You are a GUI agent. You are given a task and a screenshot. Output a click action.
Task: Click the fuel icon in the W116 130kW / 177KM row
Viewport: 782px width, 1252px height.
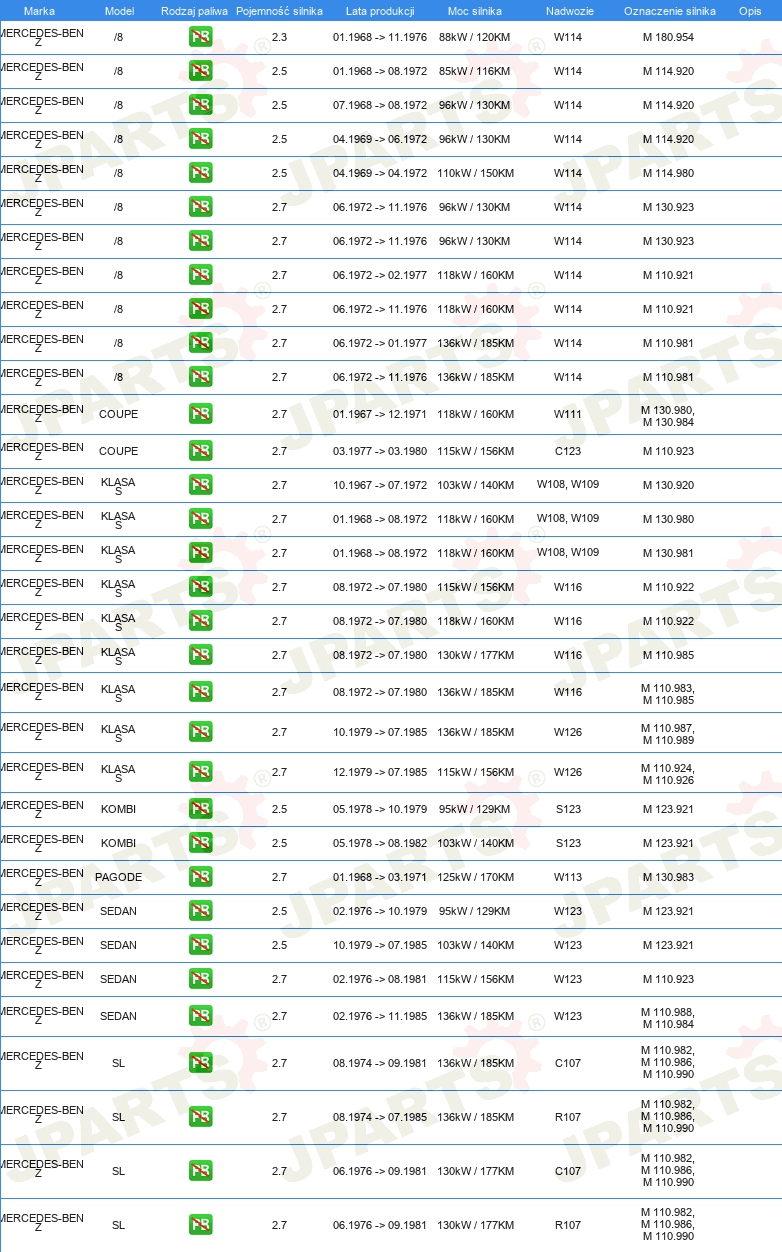200,656
